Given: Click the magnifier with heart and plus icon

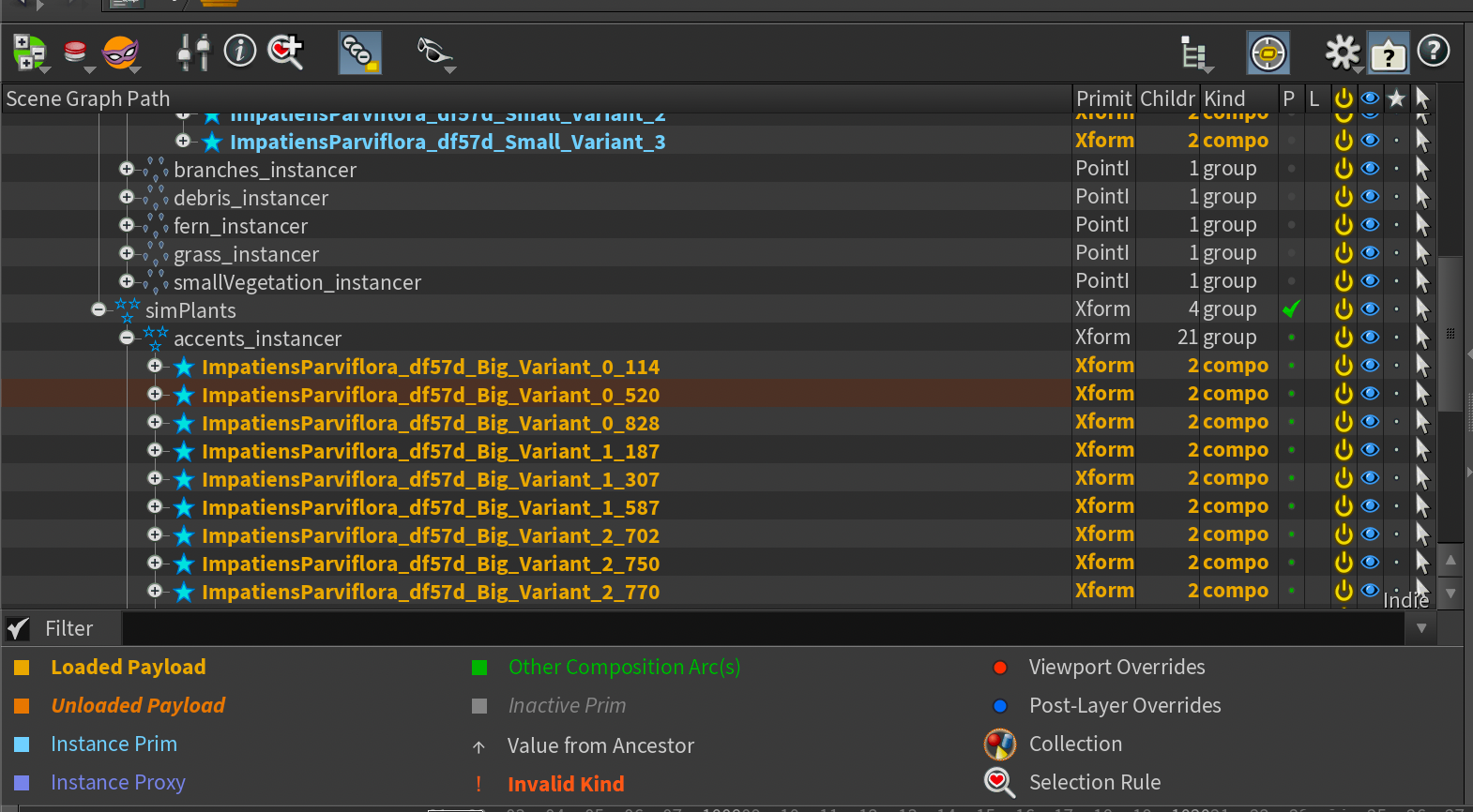Looking at the screenshot, I should pyautogui.click(x=285, y=51).
